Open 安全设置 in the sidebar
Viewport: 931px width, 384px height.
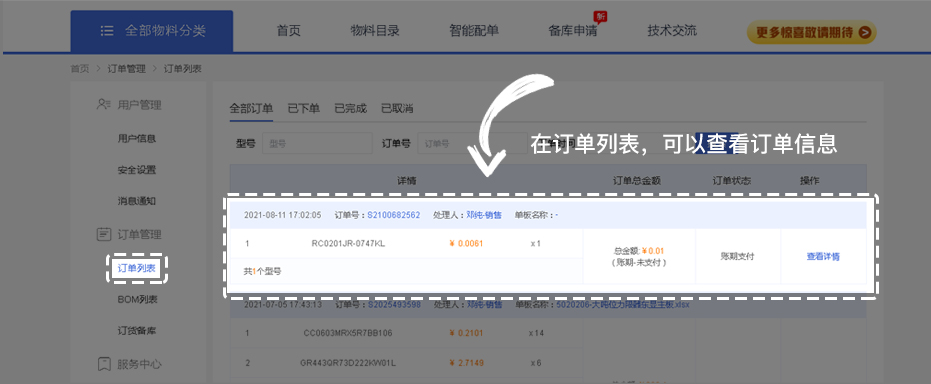[137, 170]
